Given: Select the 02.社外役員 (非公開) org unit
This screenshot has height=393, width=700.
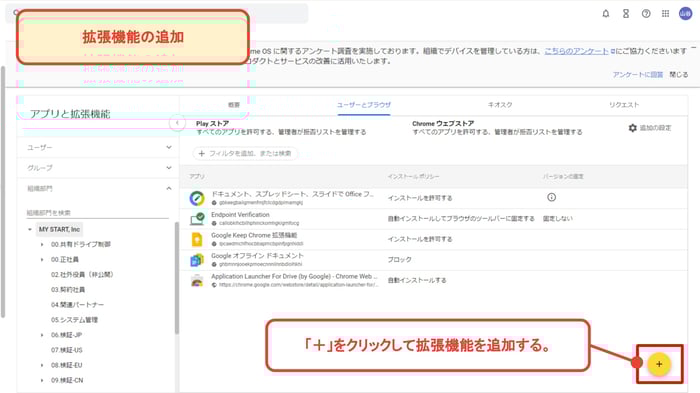Looking at the screenshot, I should 82,275.
